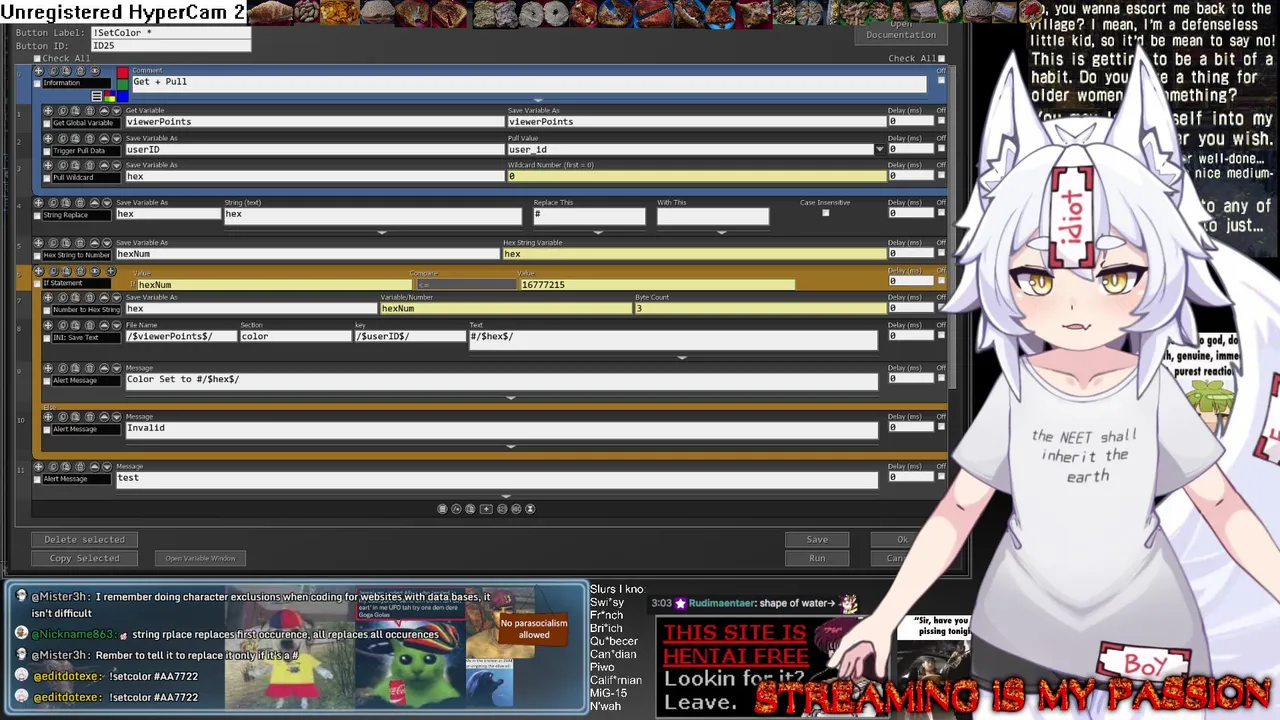Click copy icon on Hex String to Number row
The width and height of the screenshot is (1280, 720).
tap(53, 243)
